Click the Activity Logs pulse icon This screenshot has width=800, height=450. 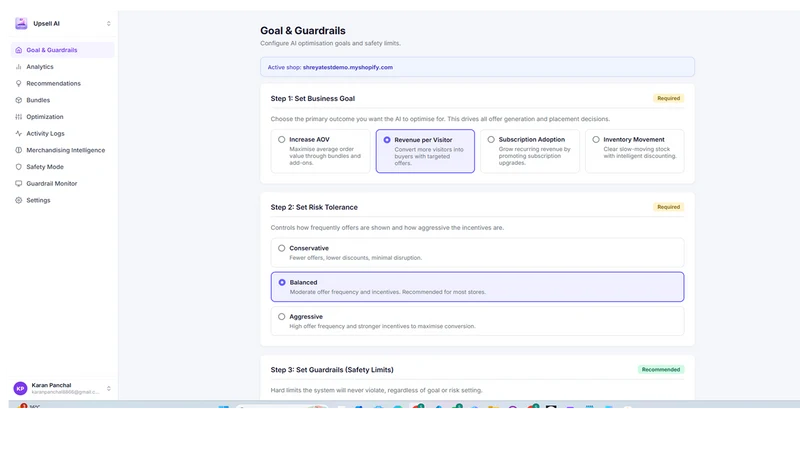(18, 133)
